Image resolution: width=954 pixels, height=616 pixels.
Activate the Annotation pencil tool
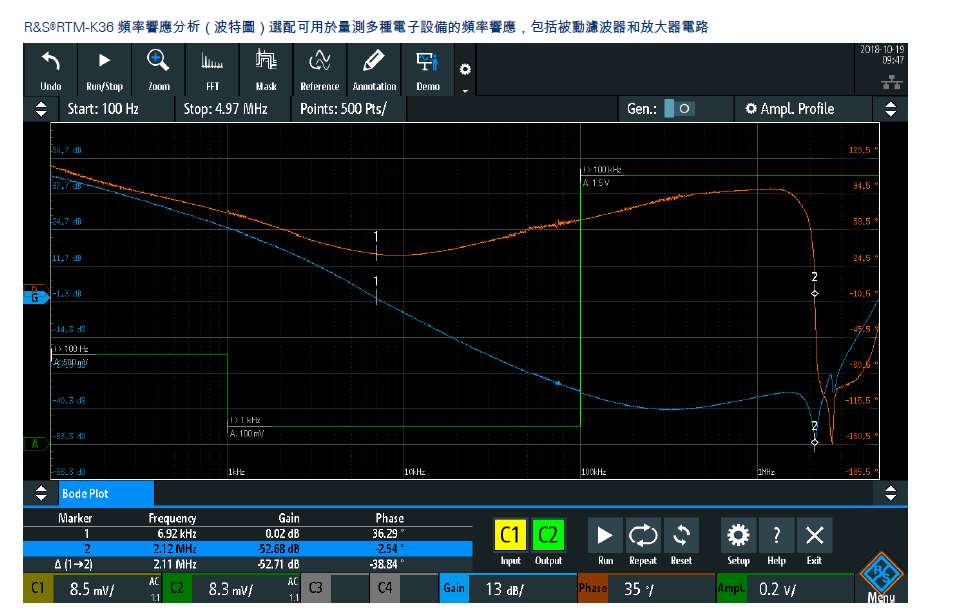coord(374,70)
